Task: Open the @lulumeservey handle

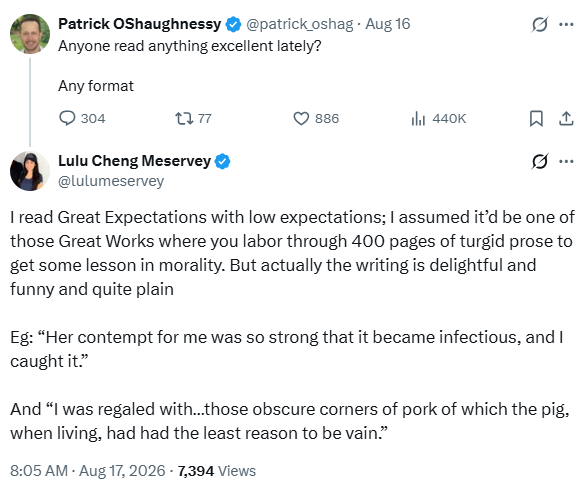Action: [111, 181]
